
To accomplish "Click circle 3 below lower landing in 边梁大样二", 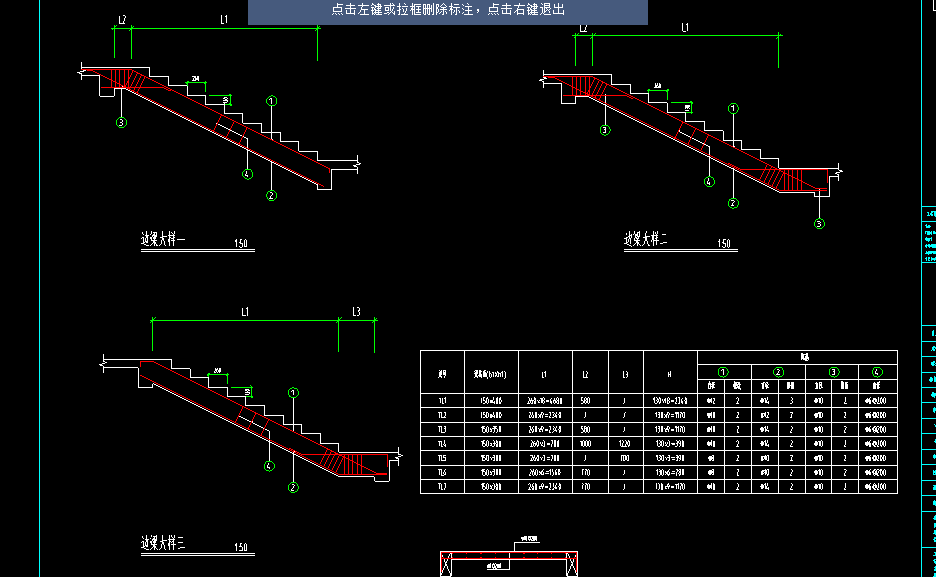I will pos(820,224).
